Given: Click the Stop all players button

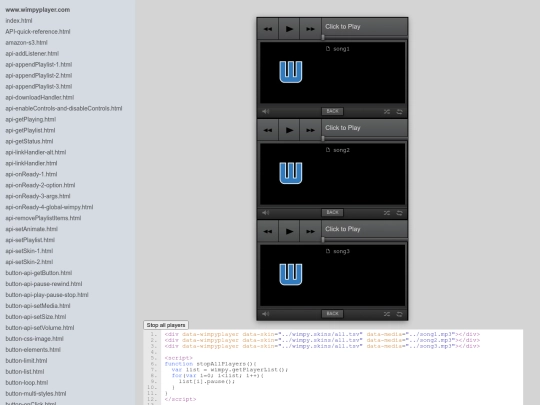Looking at the screenshot, I should (166, 325).
